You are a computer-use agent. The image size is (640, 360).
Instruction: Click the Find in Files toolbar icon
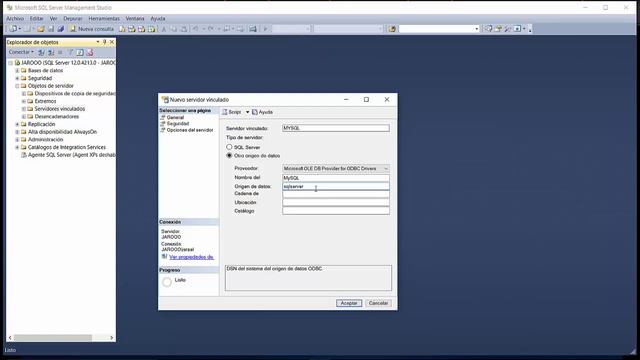point(392,29)
